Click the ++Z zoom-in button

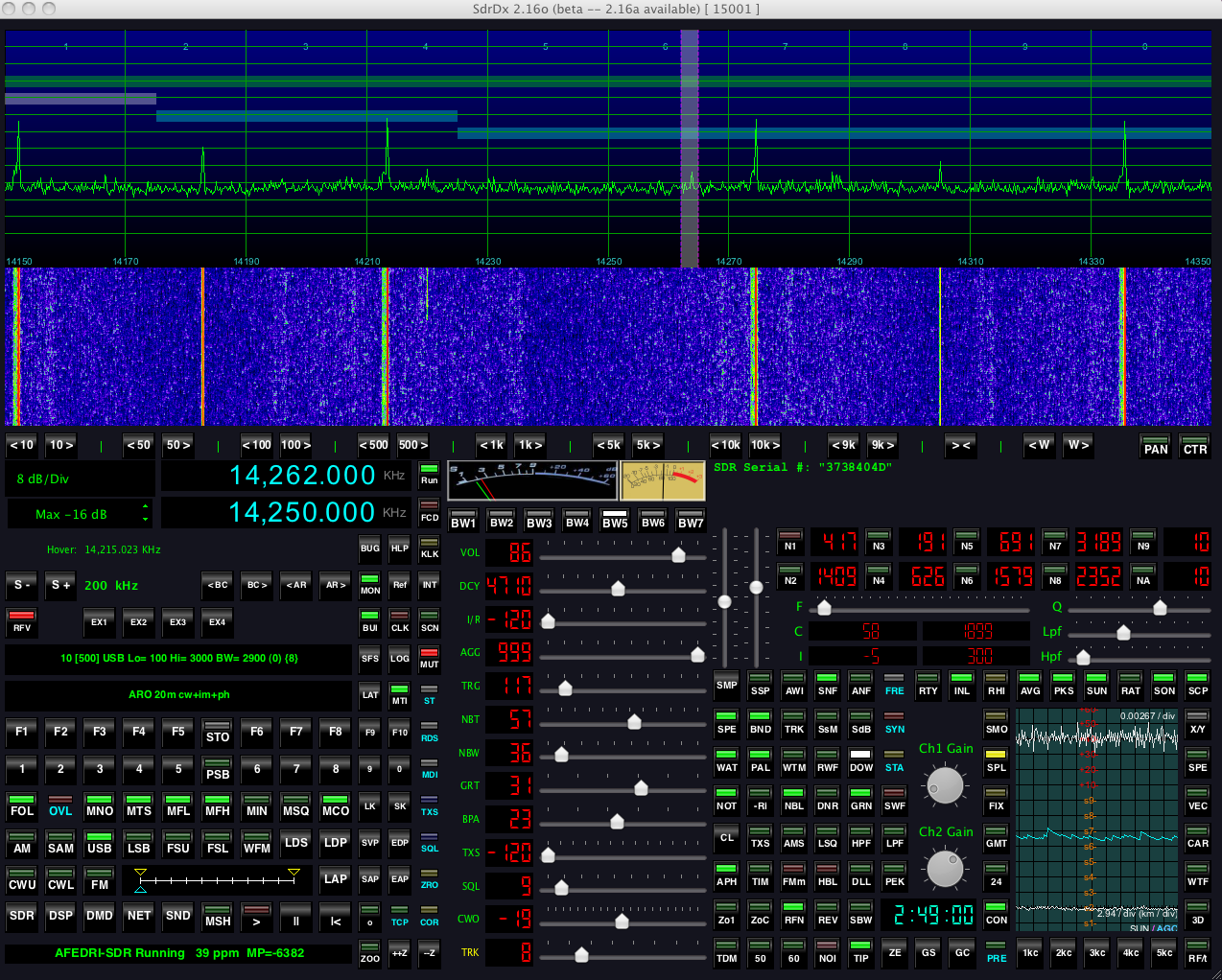(400, 952)
